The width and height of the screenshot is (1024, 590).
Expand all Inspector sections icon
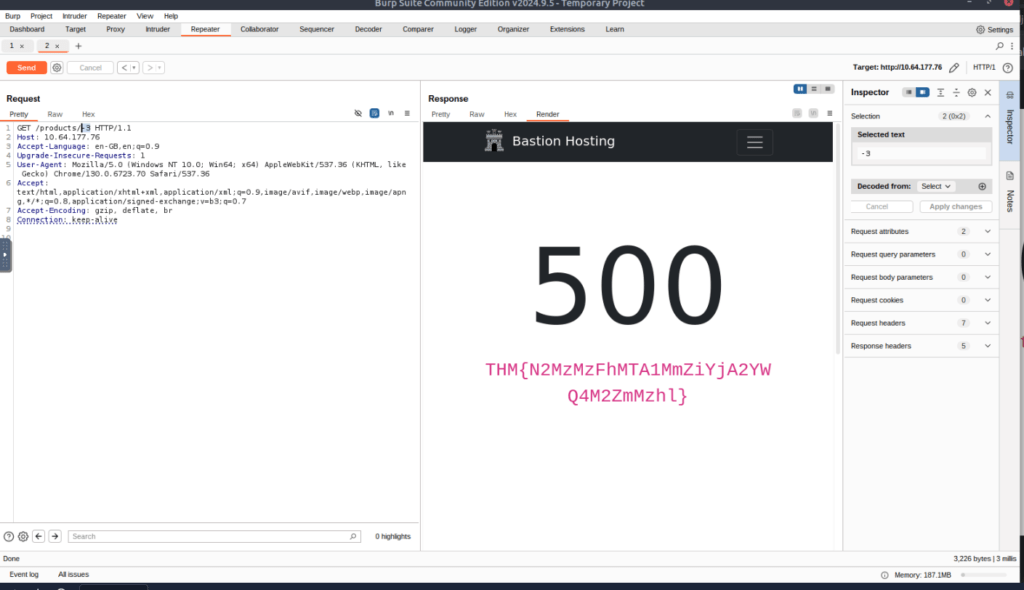click(x=940, y=92)
